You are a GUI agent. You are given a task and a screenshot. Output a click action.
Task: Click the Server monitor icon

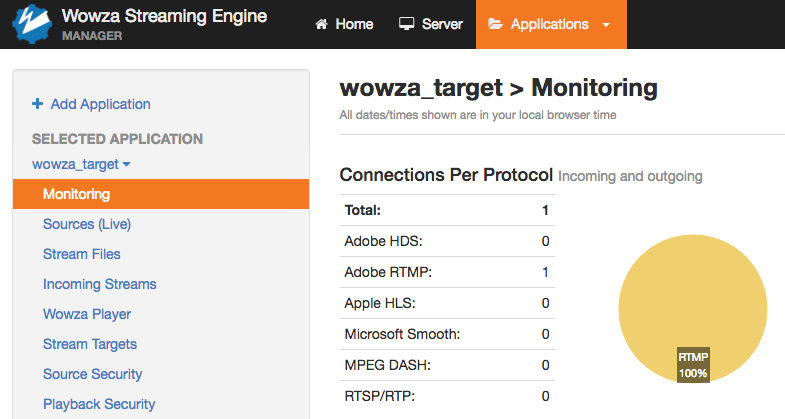click(x=406, y=24)
